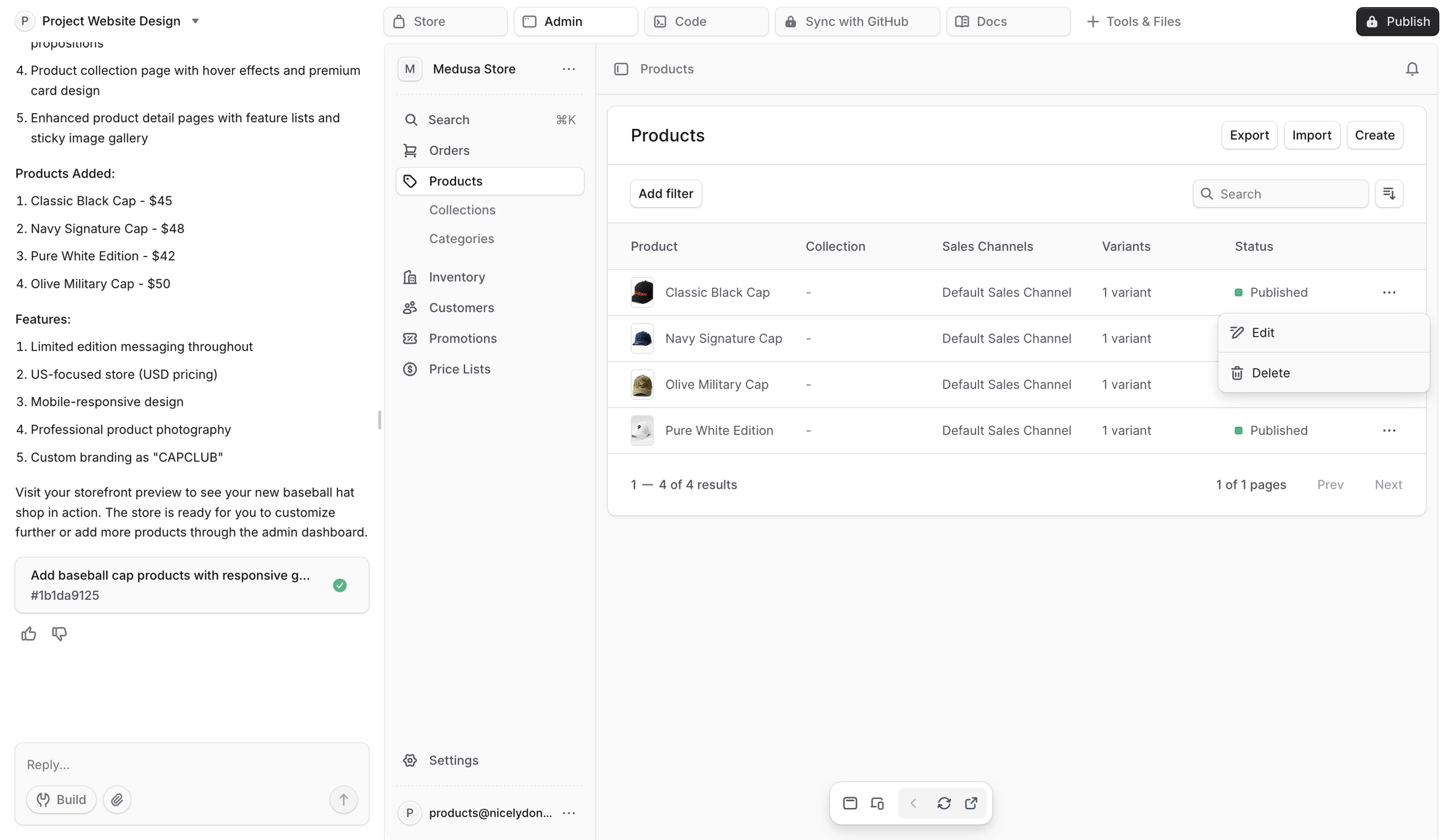Create a new product
Viewport: 1446px width, 840px height.
coord(1374,135)
